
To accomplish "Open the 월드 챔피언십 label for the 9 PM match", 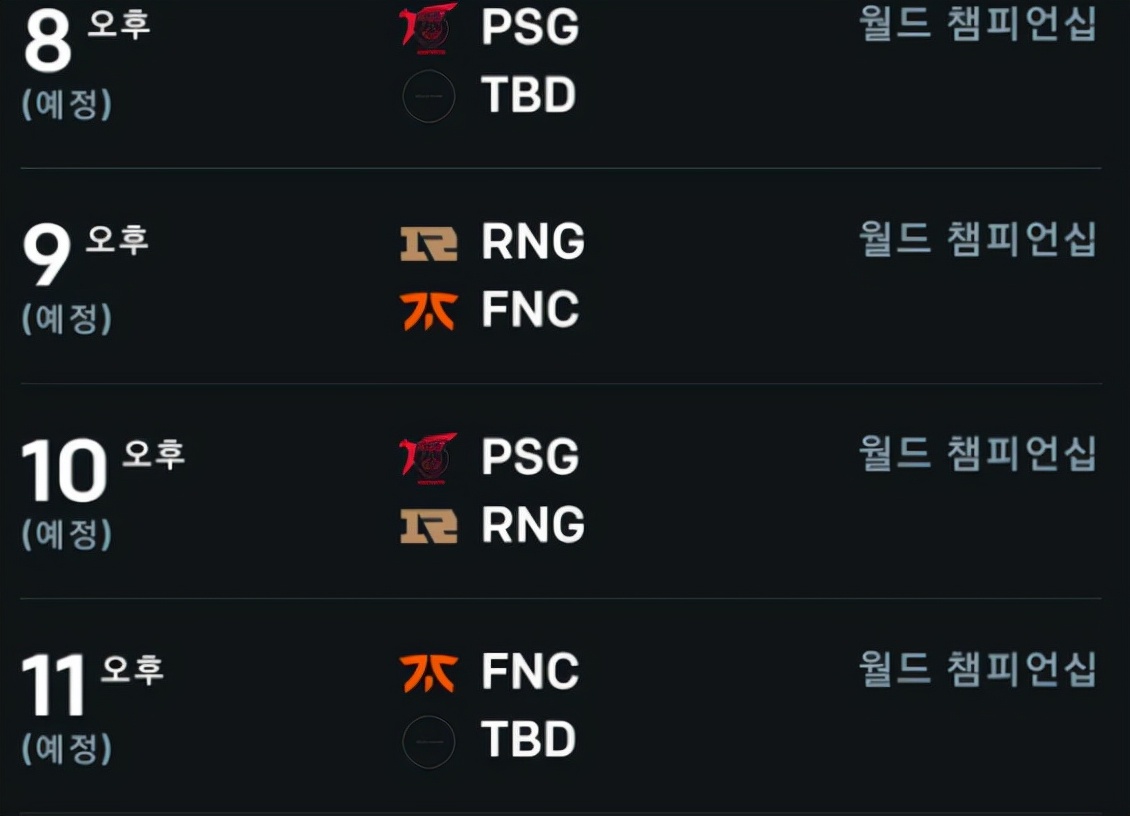I will [977, 239].
